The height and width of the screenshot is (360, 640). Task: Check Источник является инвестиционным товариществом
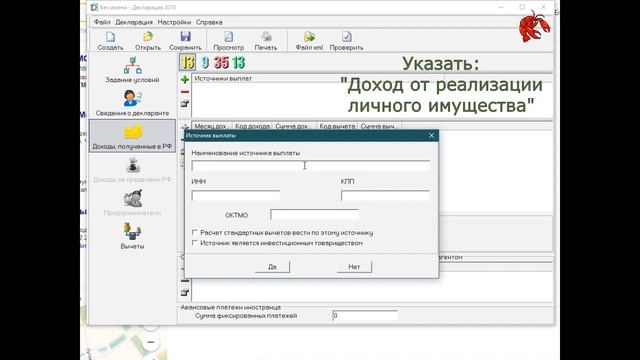tap(195, 243)
